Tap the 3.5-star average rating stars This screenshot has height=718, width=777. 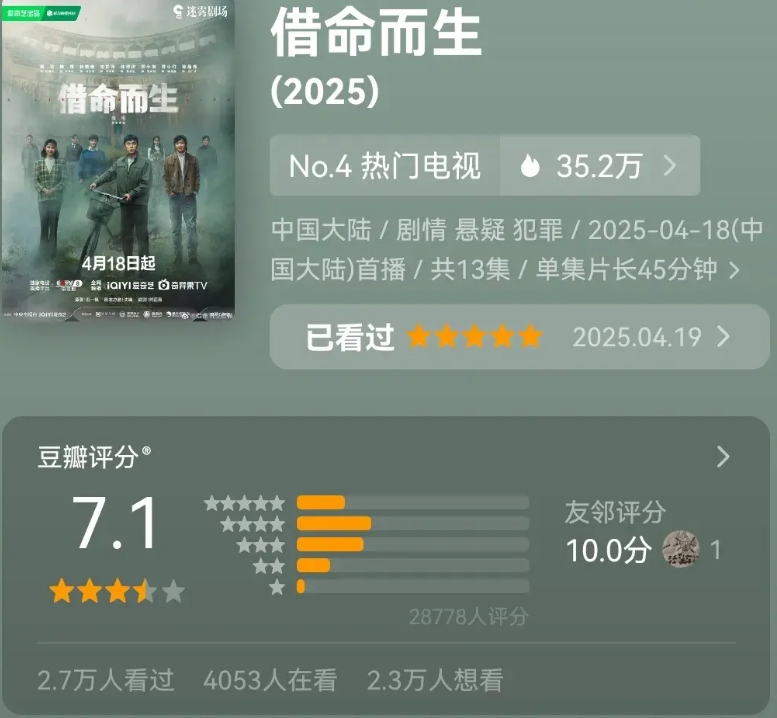(117, 591)
